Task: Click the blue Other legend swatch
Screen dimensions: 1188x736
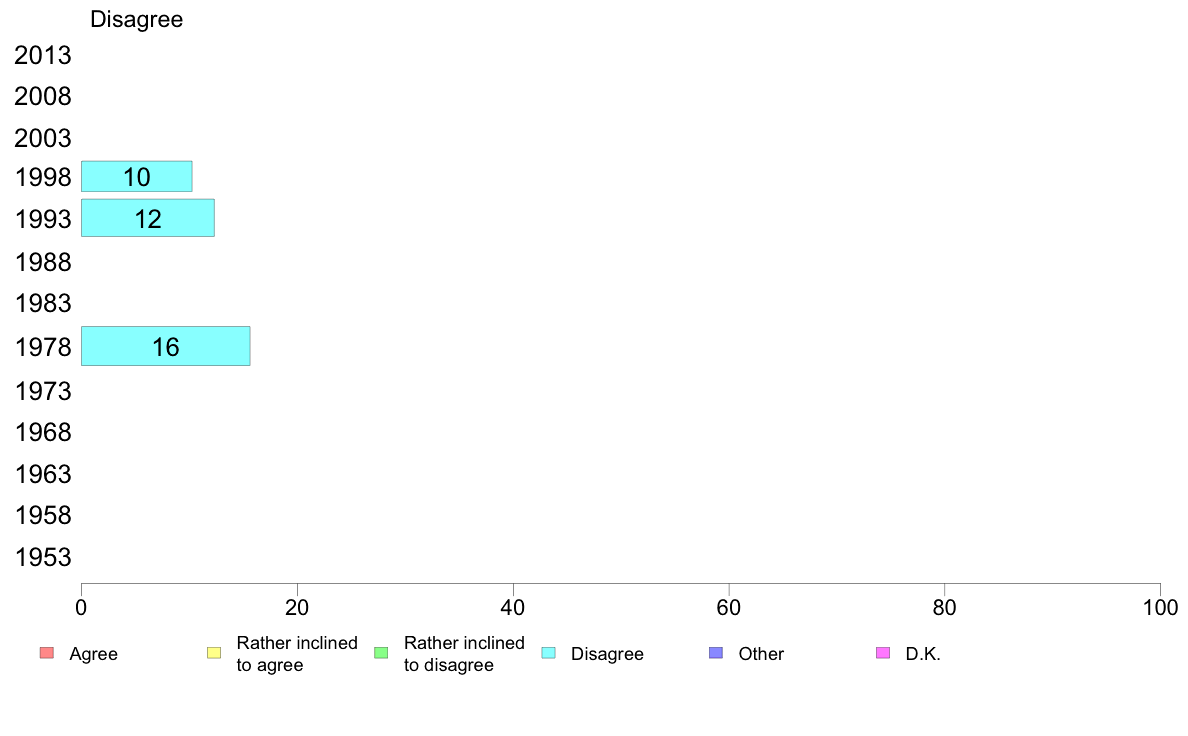Action: 716,653
